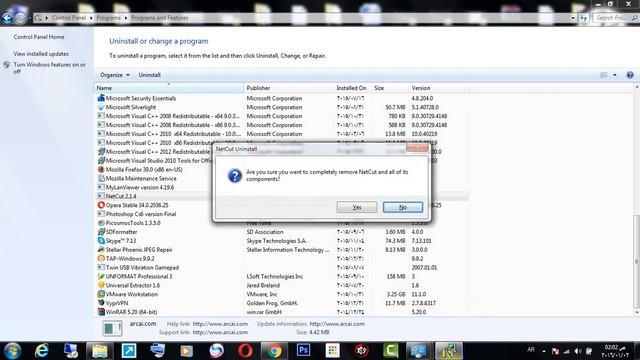This screenshot has width=640, height=360.
Task: Select the Opera Stable icon in list
Action: (x=101, y=205)
